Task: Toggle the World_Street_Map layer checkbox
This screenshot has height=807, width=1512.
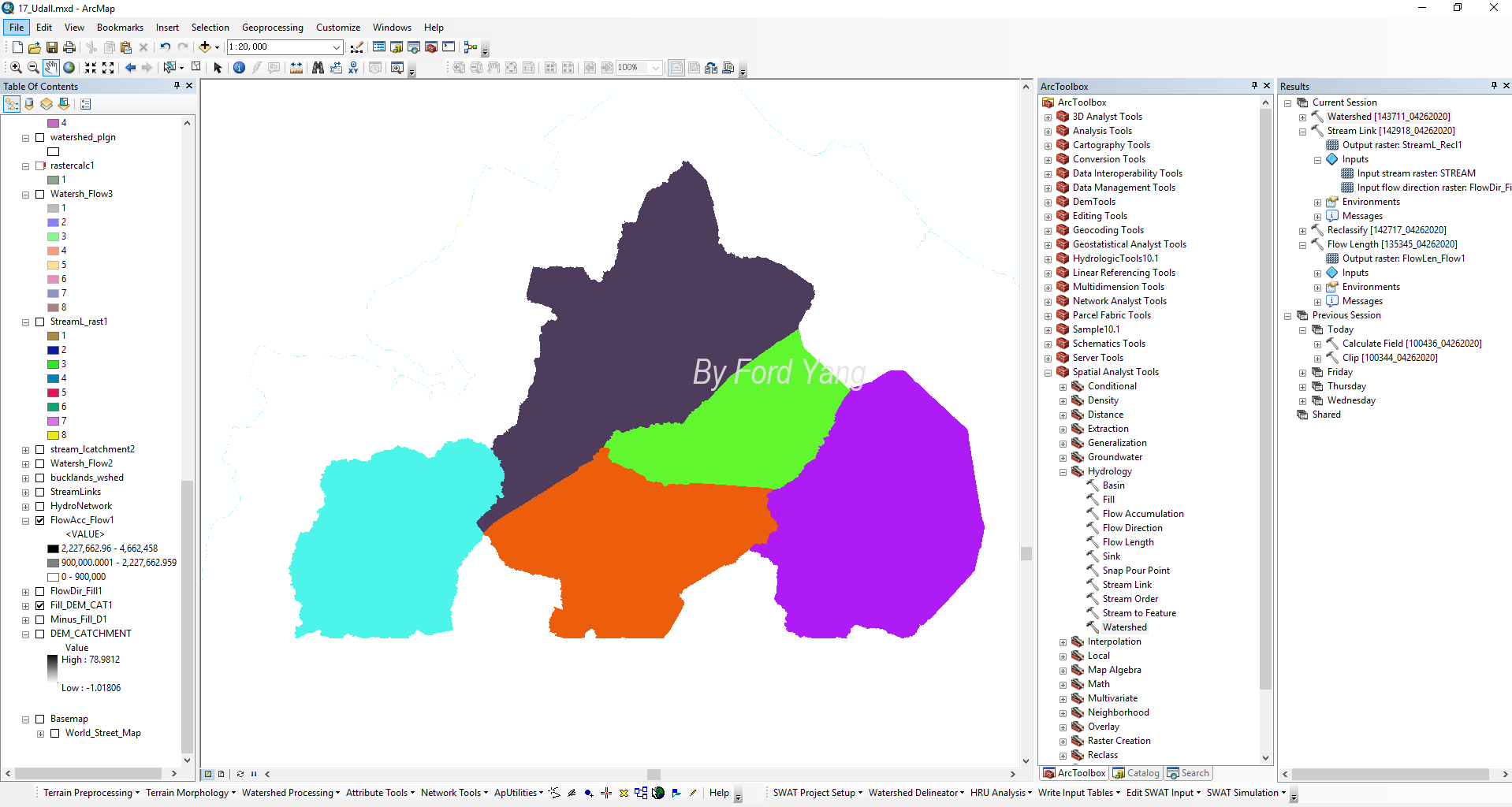Action: 55,733
